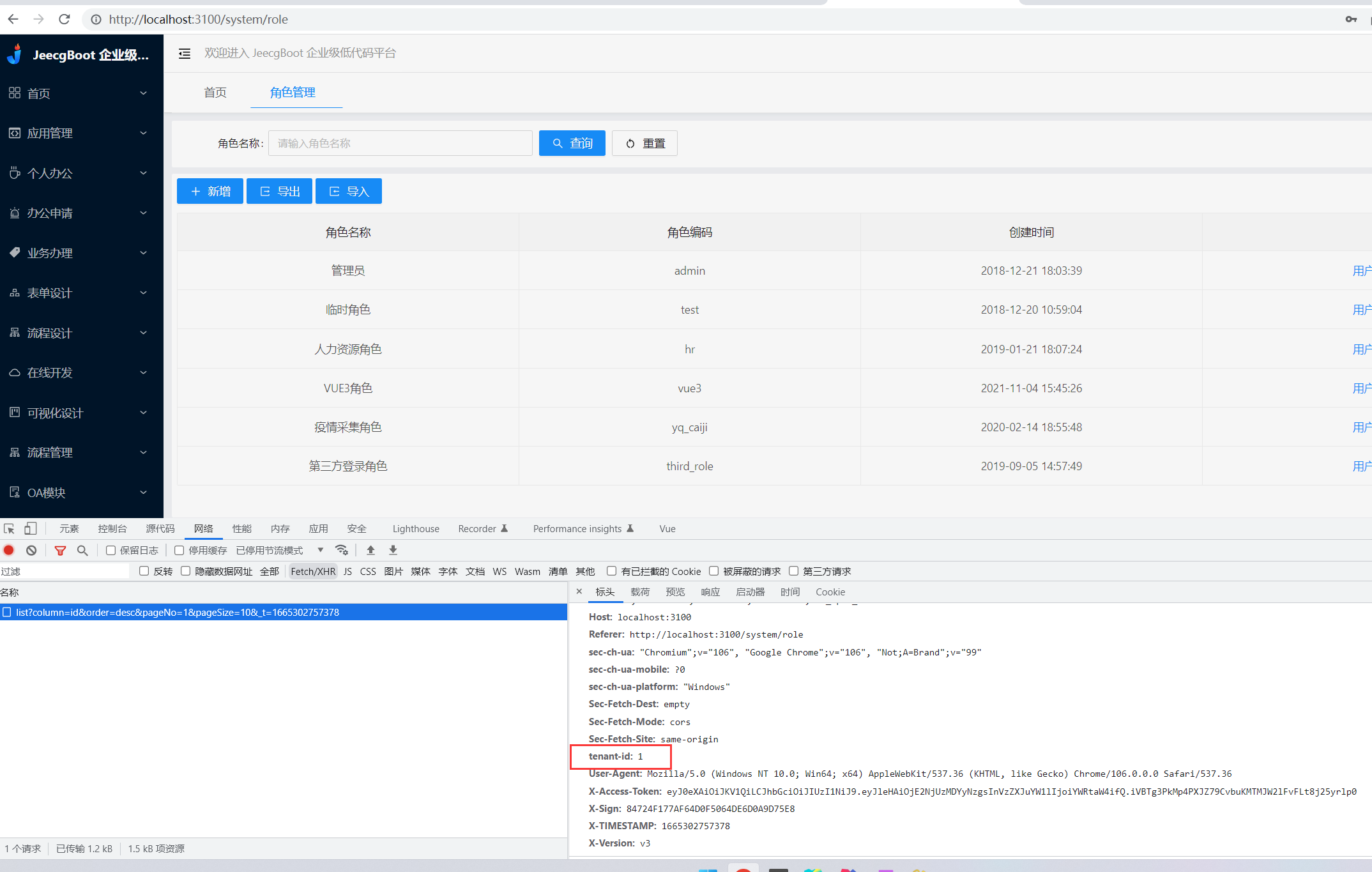This screenshot has width=1372, height=872.
Task: Click the sidebar collapse menu icon
Action: click(x=185, y=54)
